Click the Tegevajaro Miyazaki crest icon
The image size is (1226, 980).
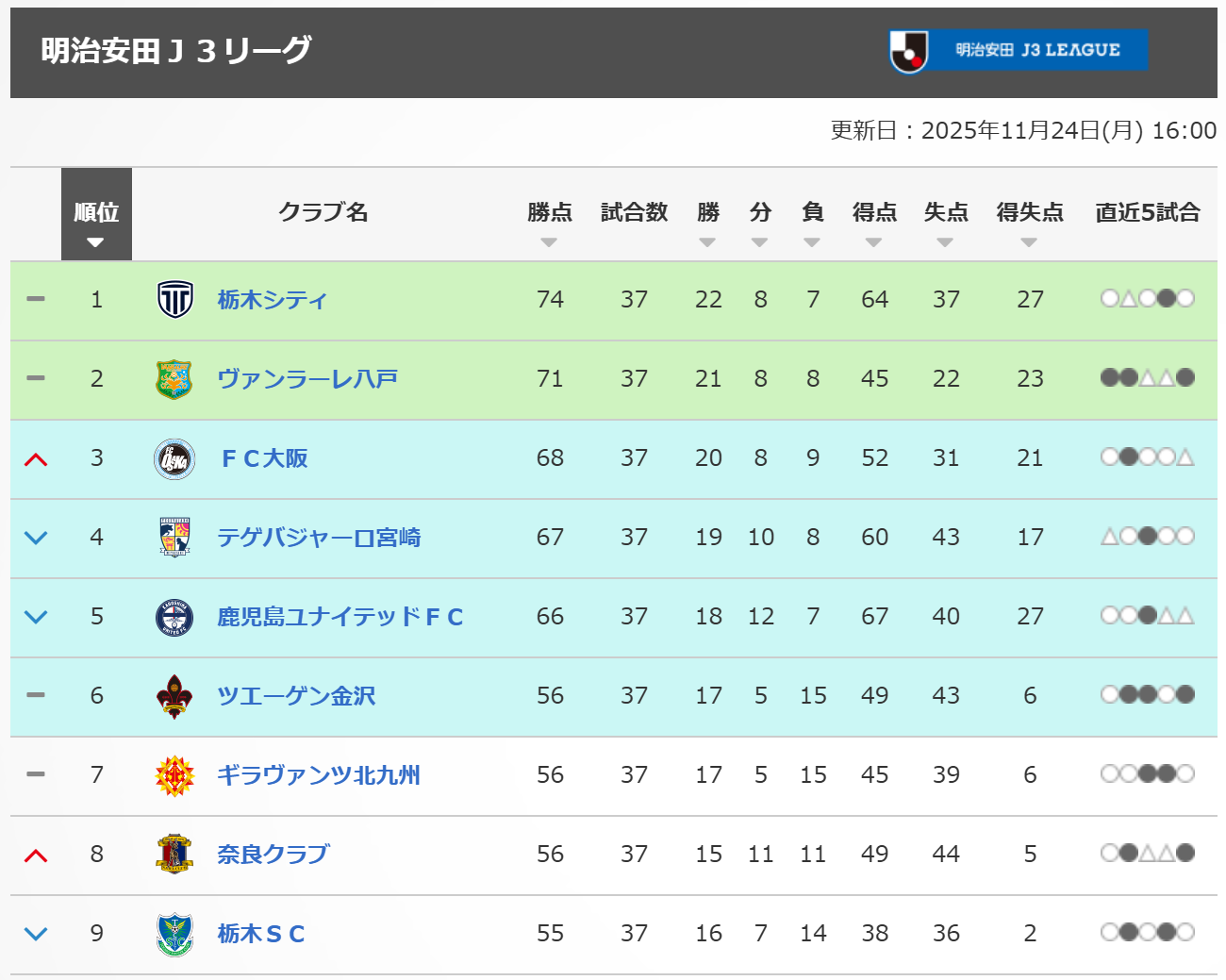(x=174, y=538)
